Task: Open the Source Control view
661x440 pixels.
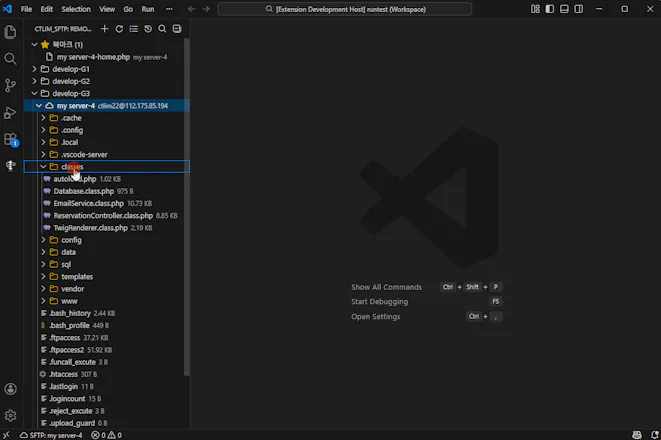Action: pos(11,86)
